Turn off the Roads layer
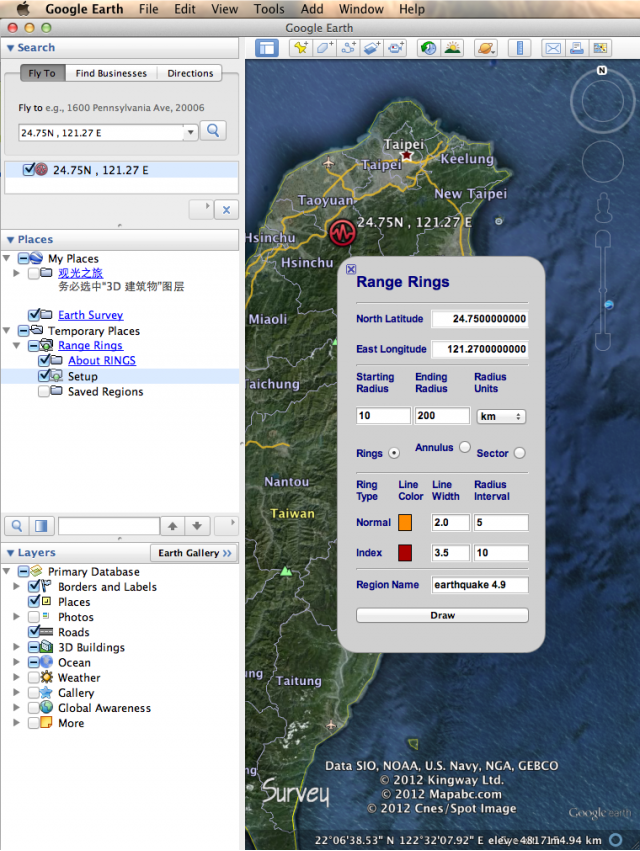Viewport: 640px width, 851px height. coord(34,632)
